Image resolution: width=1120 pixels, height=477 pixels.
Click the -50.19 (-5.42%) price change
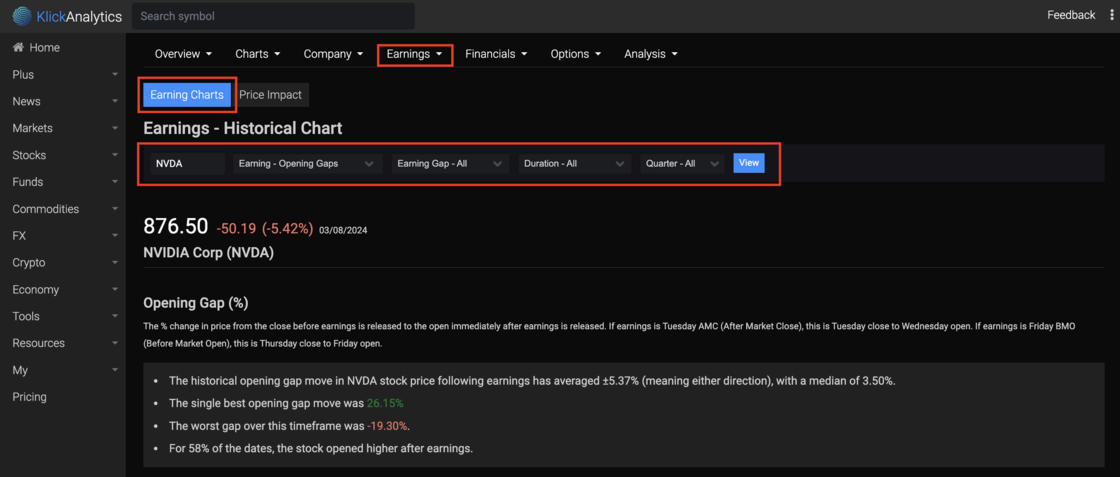[x=265, y=229]
